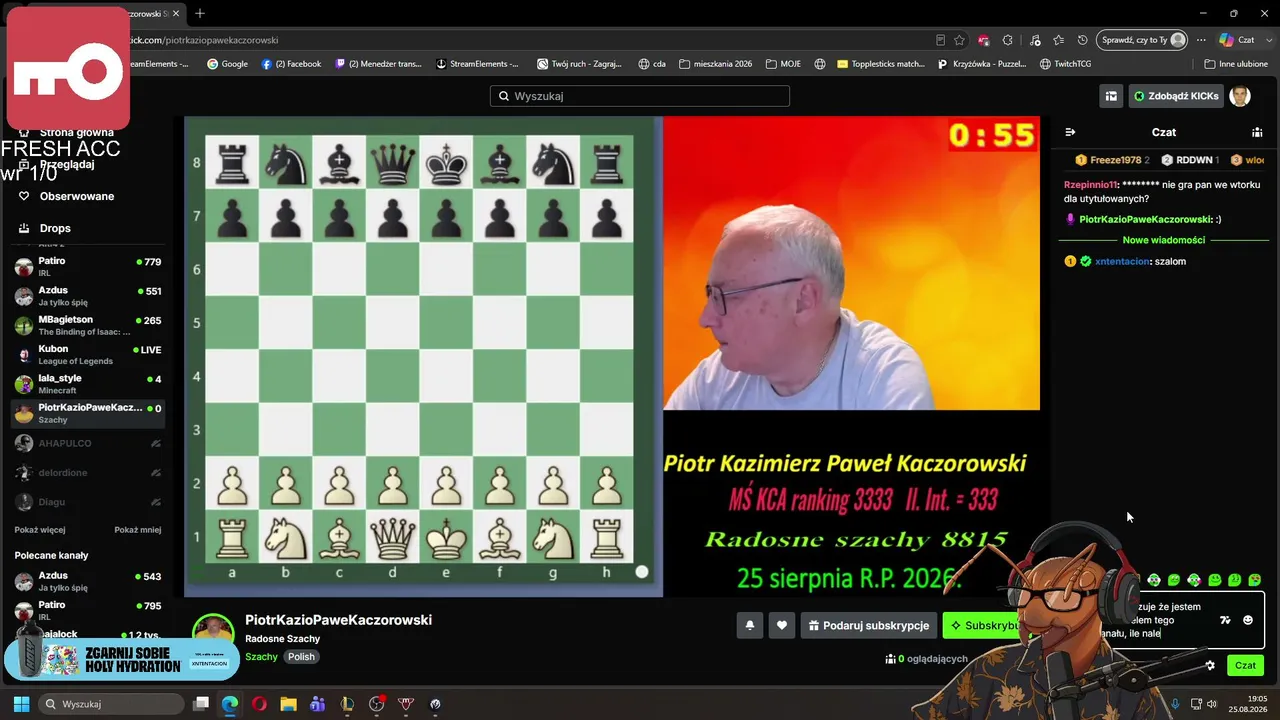Follow the channel with the heart button
This screenshot has width=1280, height=720.
click(782, 625)
